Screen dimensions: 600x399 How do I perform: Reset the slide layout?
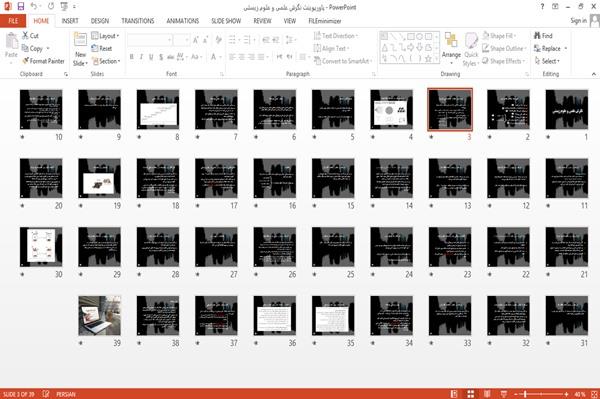[x=102, y=48]
